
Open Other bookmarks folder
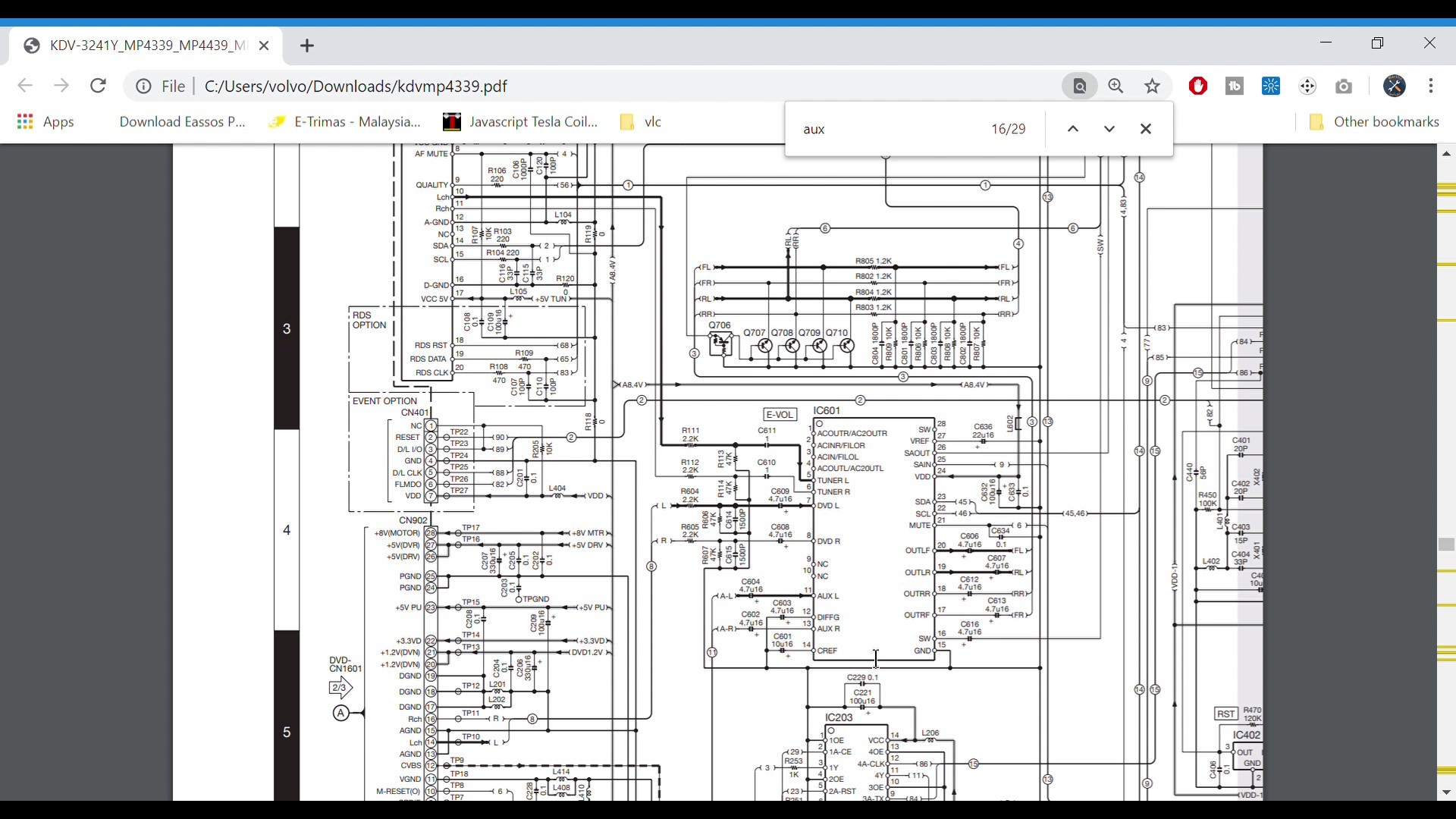point(1374,121)
